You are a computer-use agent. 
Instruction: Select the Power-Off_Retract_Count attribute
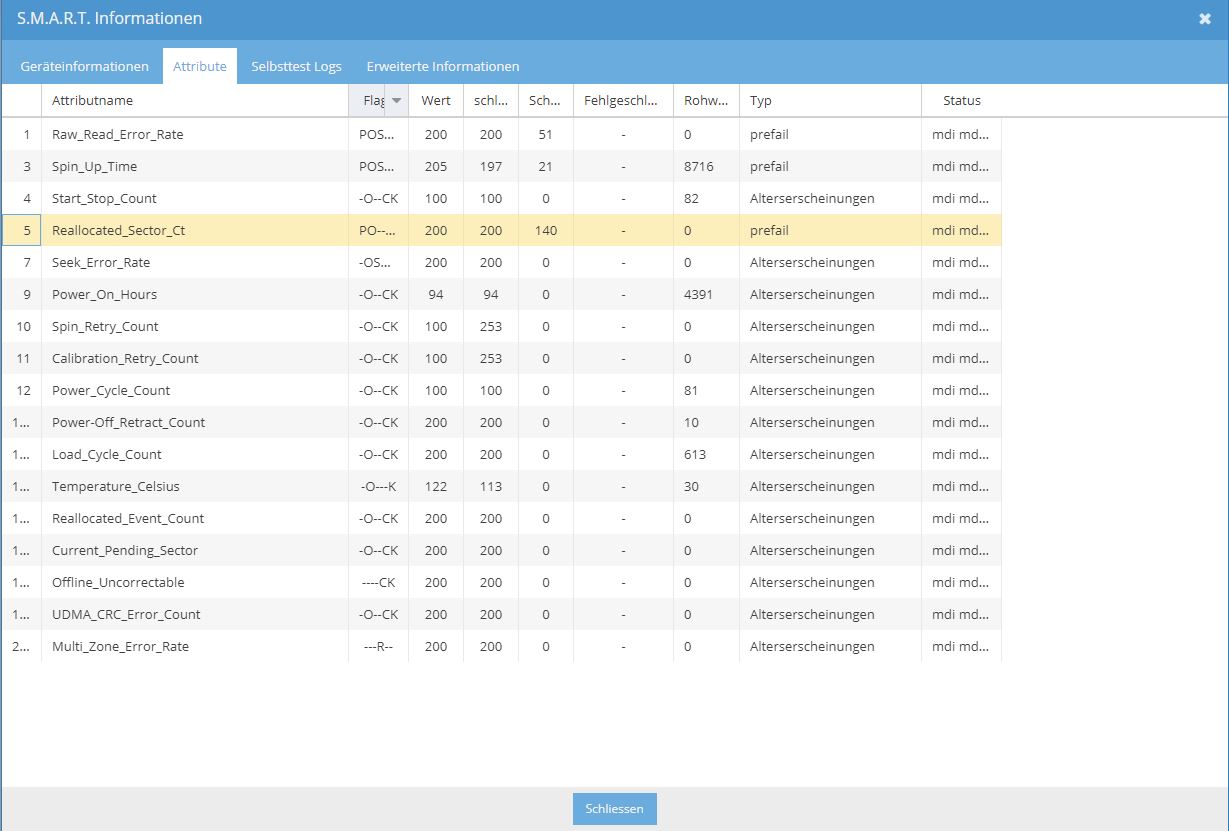pyautogui.click(x=129, y=422)
